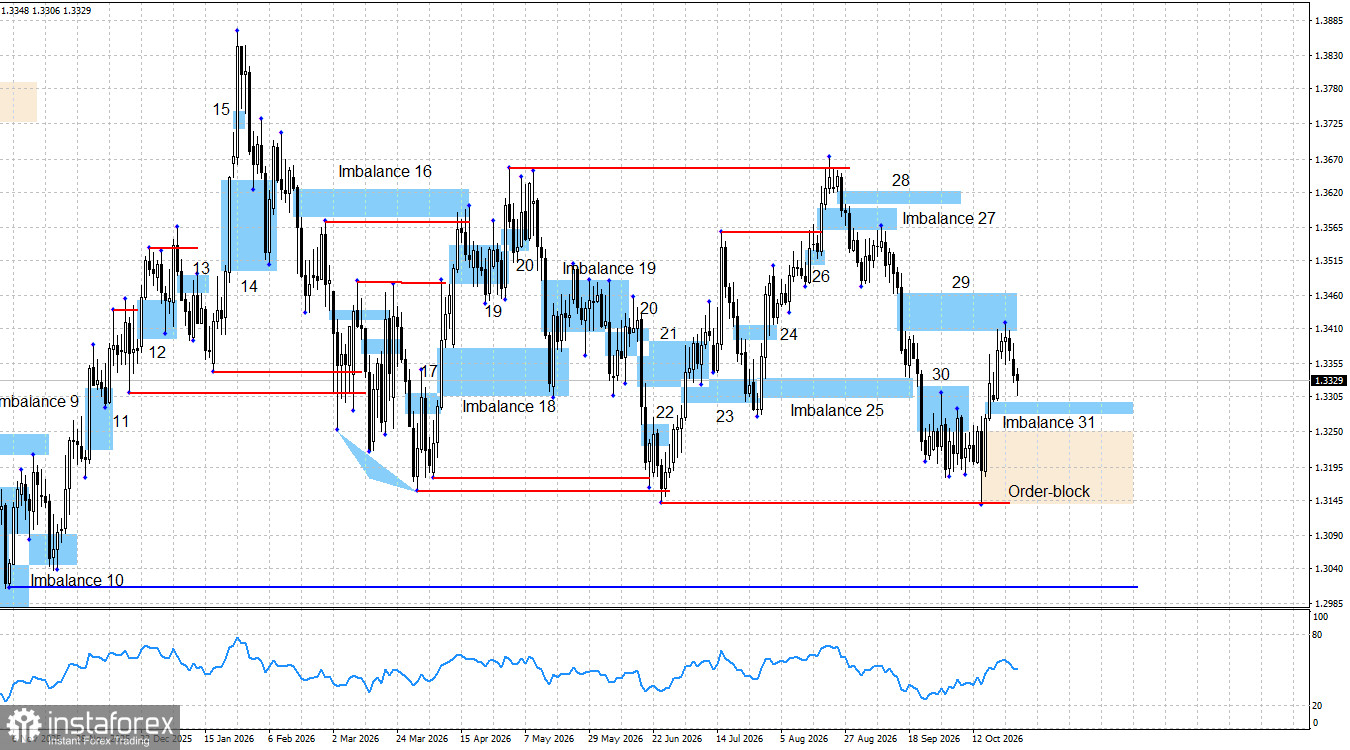Click the indicator scale value 100
This screenshot has width=1350, height=750.
click(x=1320, y=618)
